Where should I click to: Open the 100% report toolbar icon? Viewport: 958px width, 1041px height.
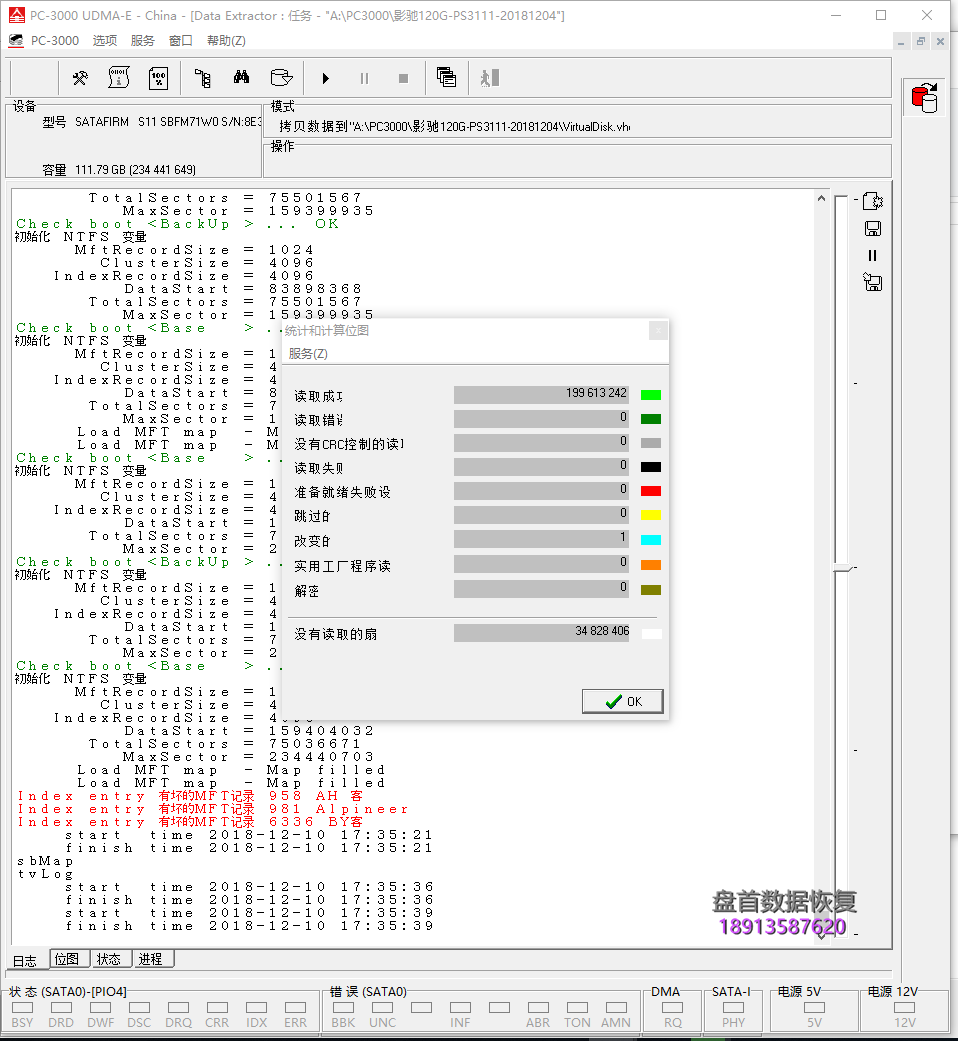click(x=158, y=78)
